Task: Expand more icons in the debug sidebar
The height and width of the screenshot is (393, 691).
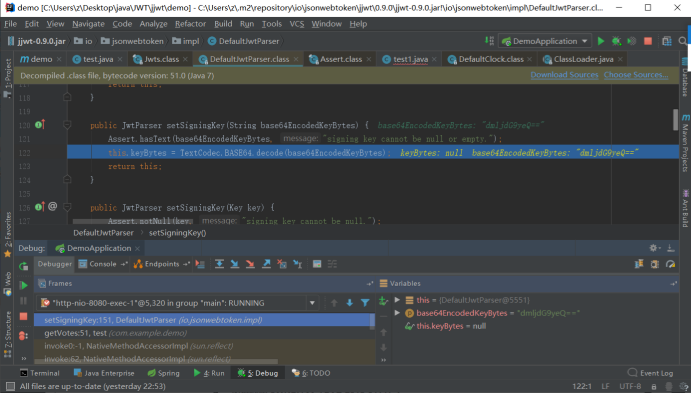Action: [x=23, y=358]
